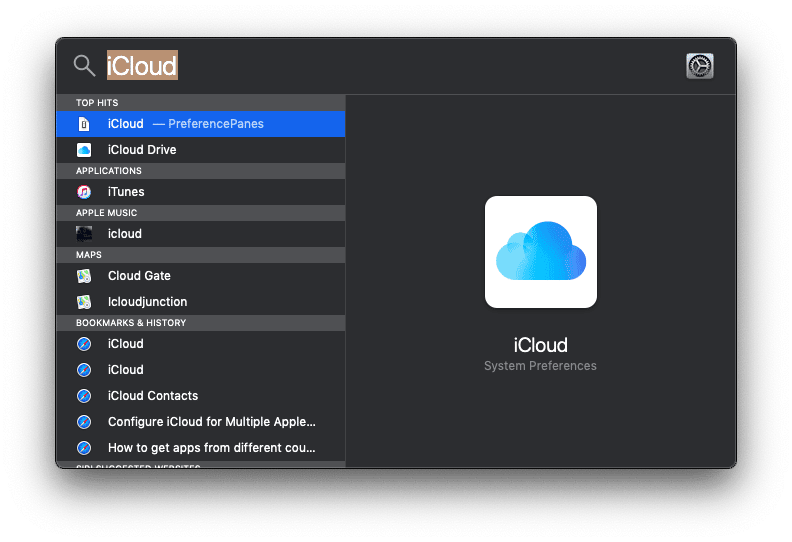Screen dimensions: 792x542
Task: Click the iCloud Drive cloud icon
Action: pos(84,150)
